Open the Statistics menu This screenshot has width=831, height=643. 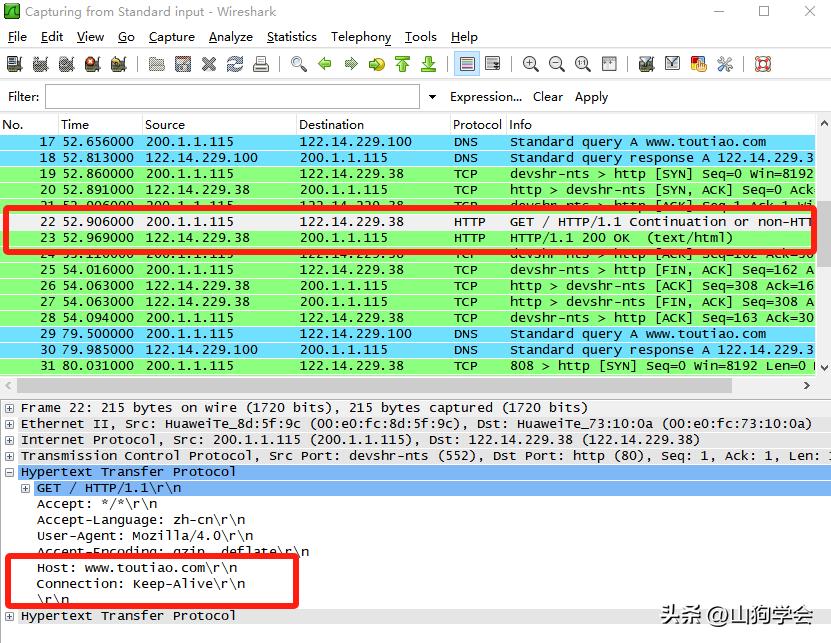[x=291, y=37]
